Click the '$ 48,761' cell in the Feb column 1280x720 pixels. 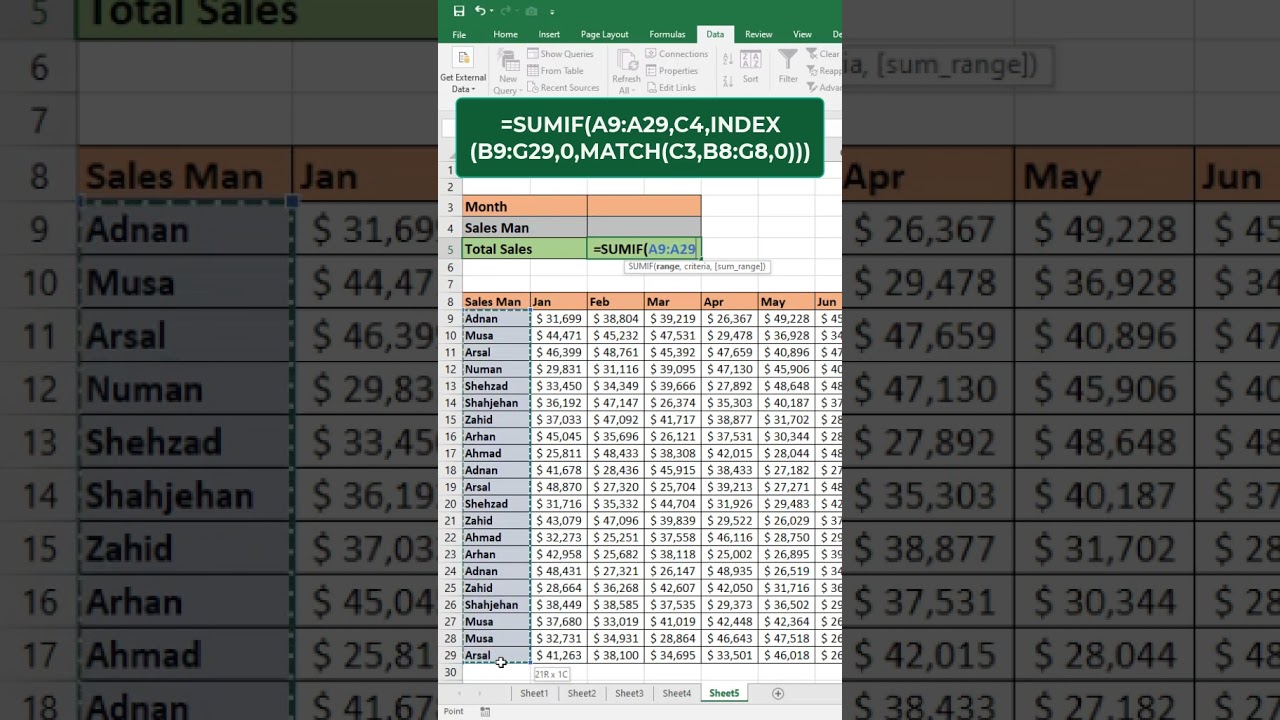coord(616,352)
